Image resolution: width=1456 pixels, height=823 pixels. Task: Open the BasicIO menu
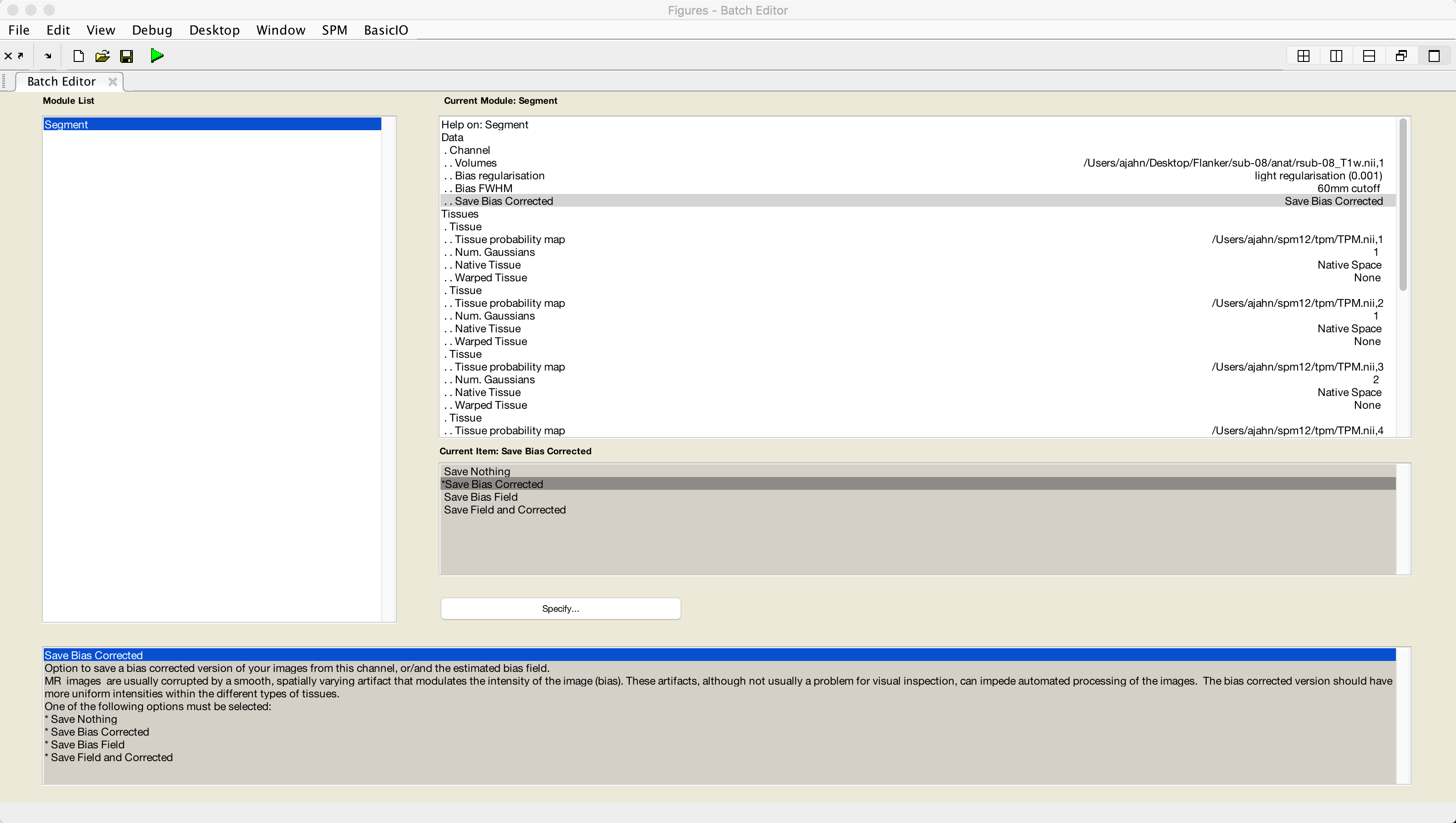tap(386, 30)
